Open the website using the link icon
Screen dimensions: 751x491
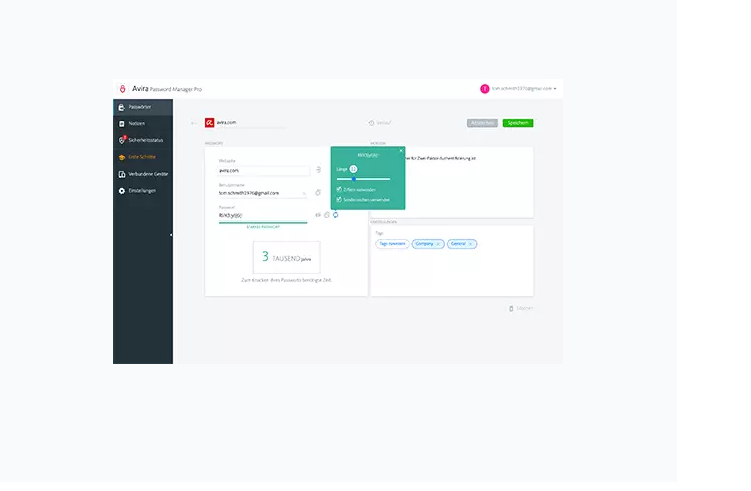(x=318, y=170)
